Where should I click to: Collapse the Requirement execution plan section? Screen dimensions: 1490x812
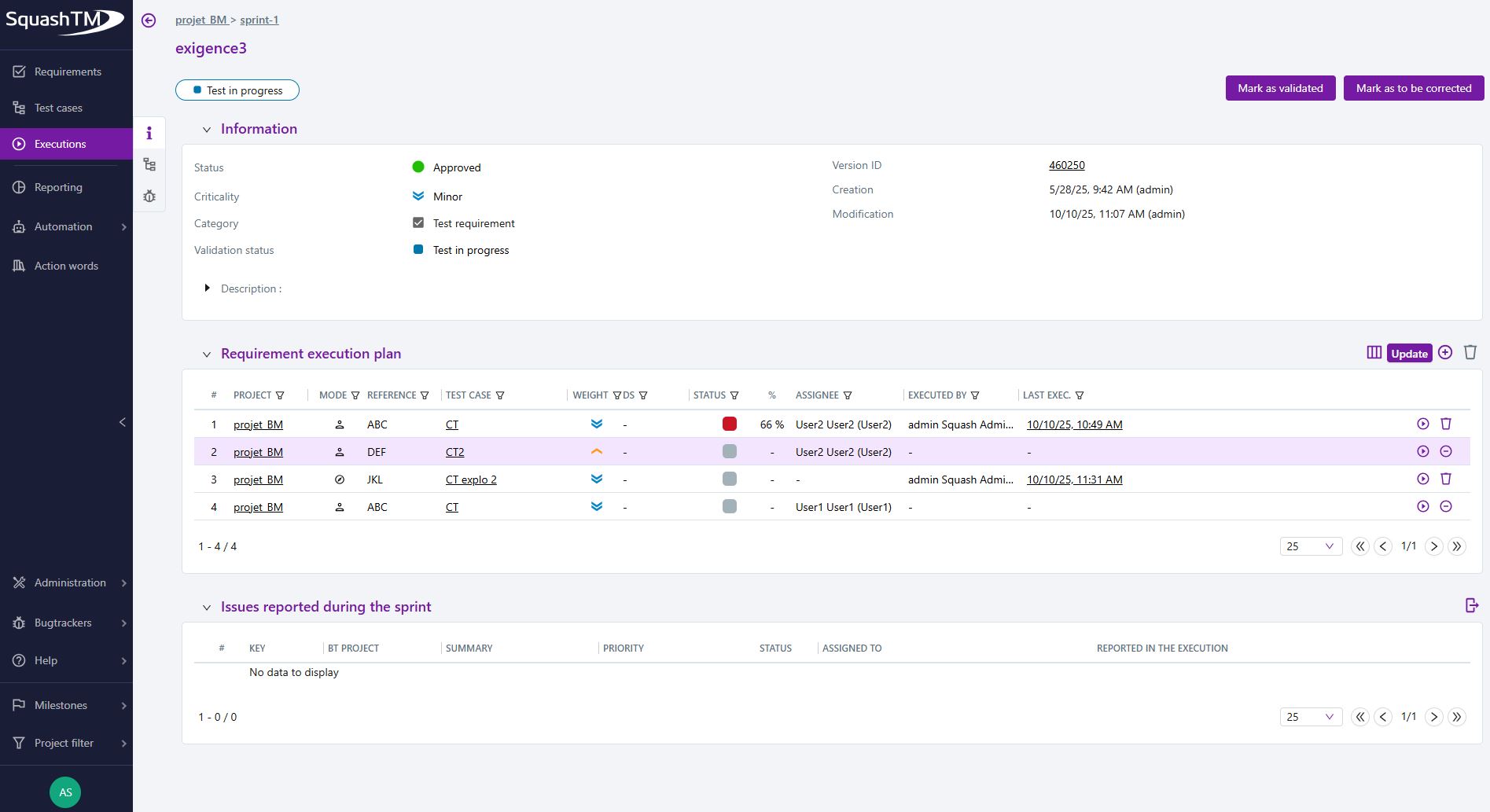pos(207,355)
